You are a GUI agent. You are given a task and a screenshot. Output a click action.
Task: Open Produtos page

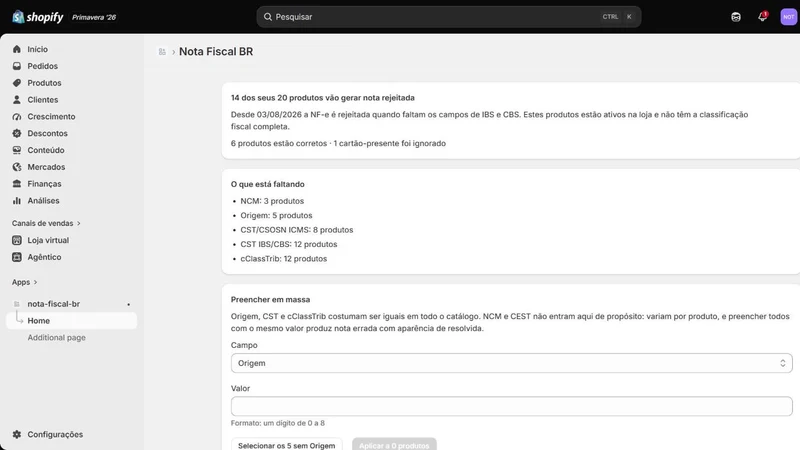tap(44, 83)
